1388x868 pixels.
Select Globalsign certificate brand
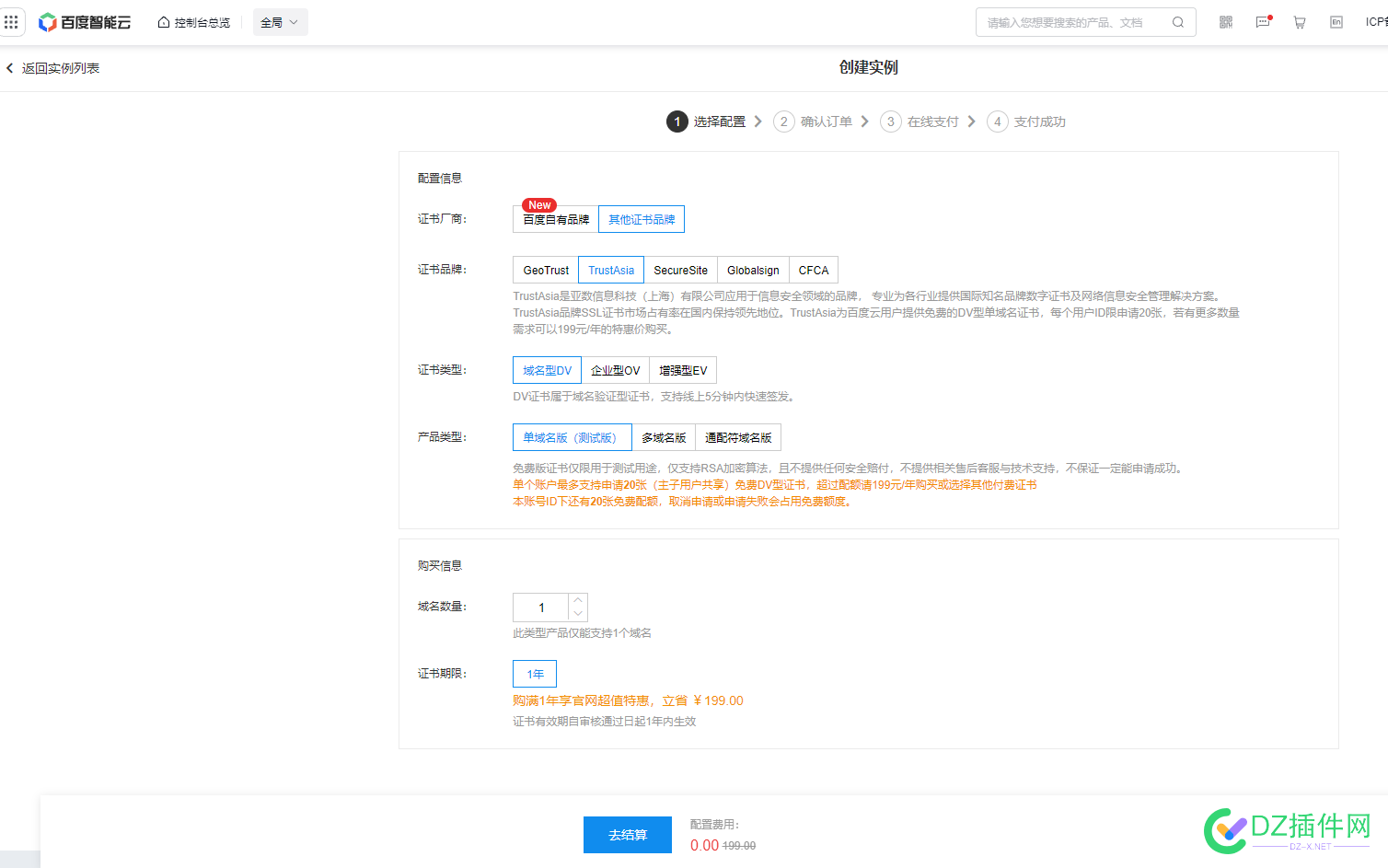(753, 270)
